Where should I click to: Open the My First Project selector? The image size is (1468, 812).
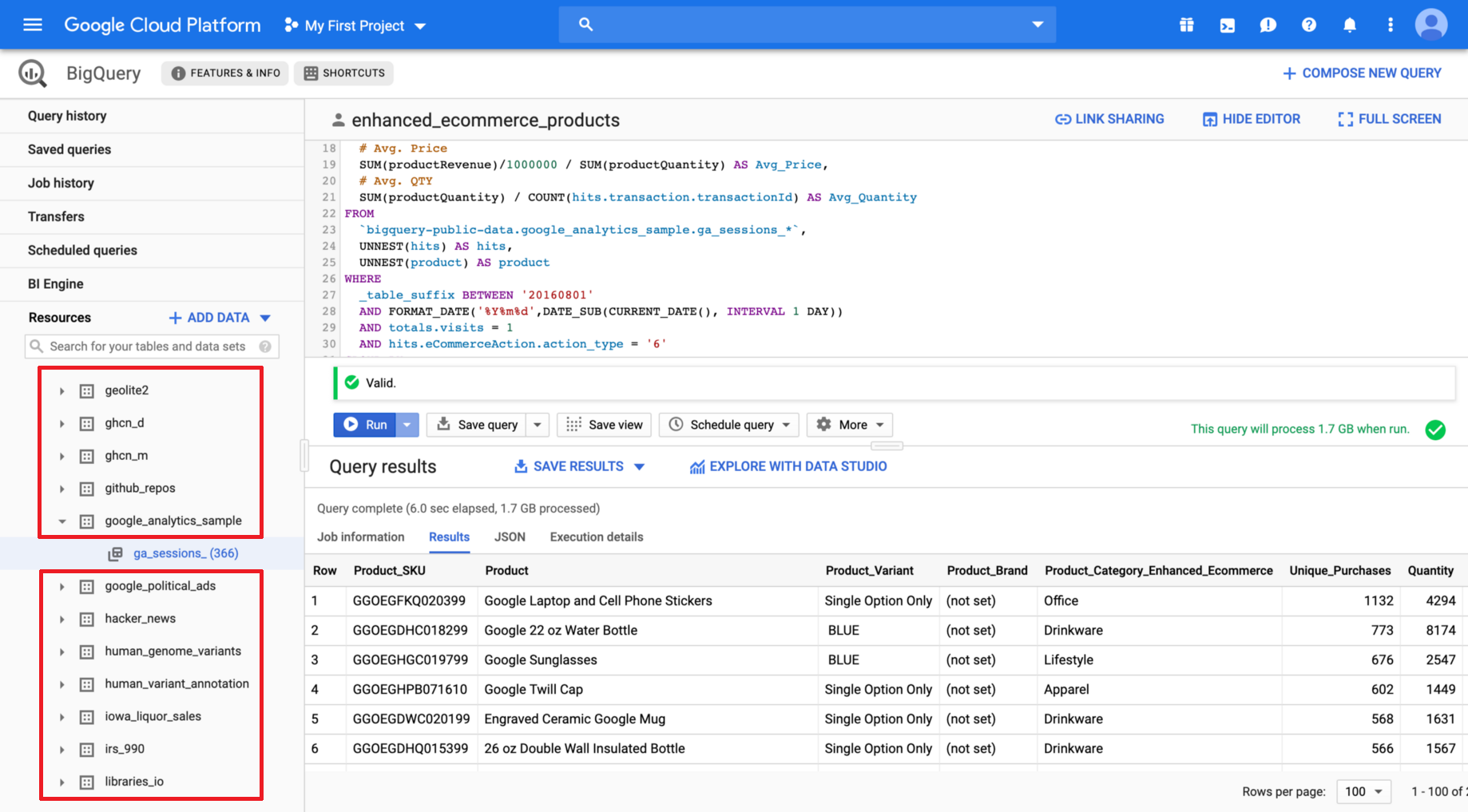coord(355,26)
